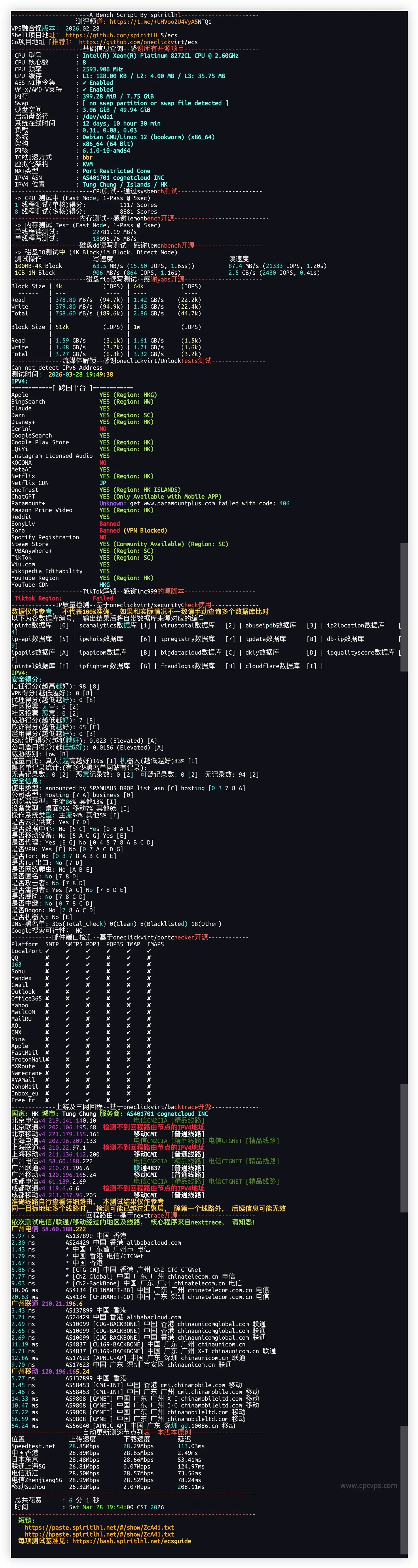Click the Sora Banned (VPN Blocked) result

[x=133, y=530]
